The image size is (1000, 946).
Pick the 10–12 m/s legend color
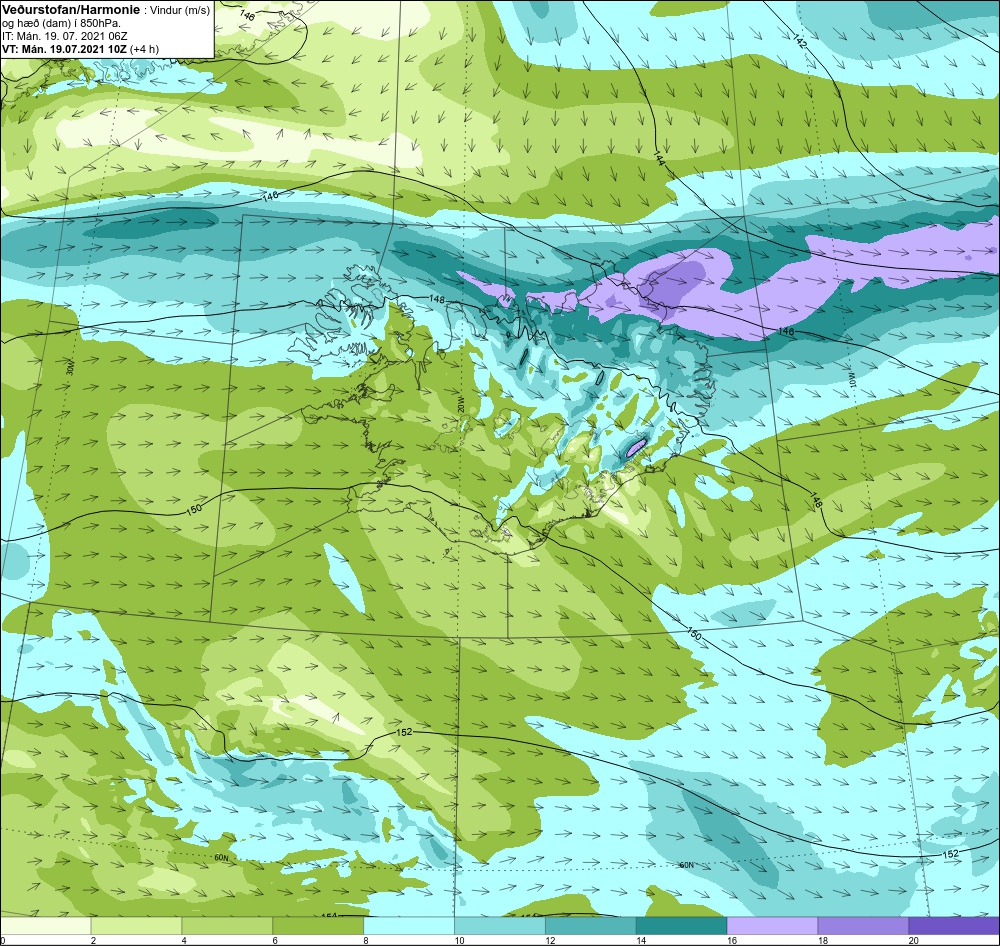(x=500, y=926)
